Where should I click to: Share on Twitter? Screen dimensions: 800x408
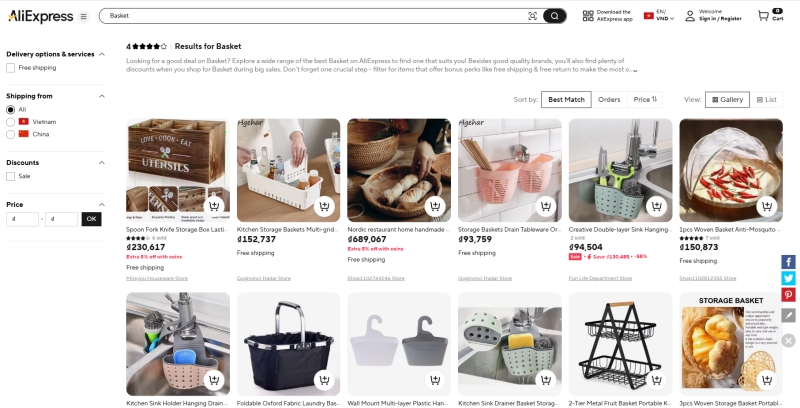coord(788,278)
